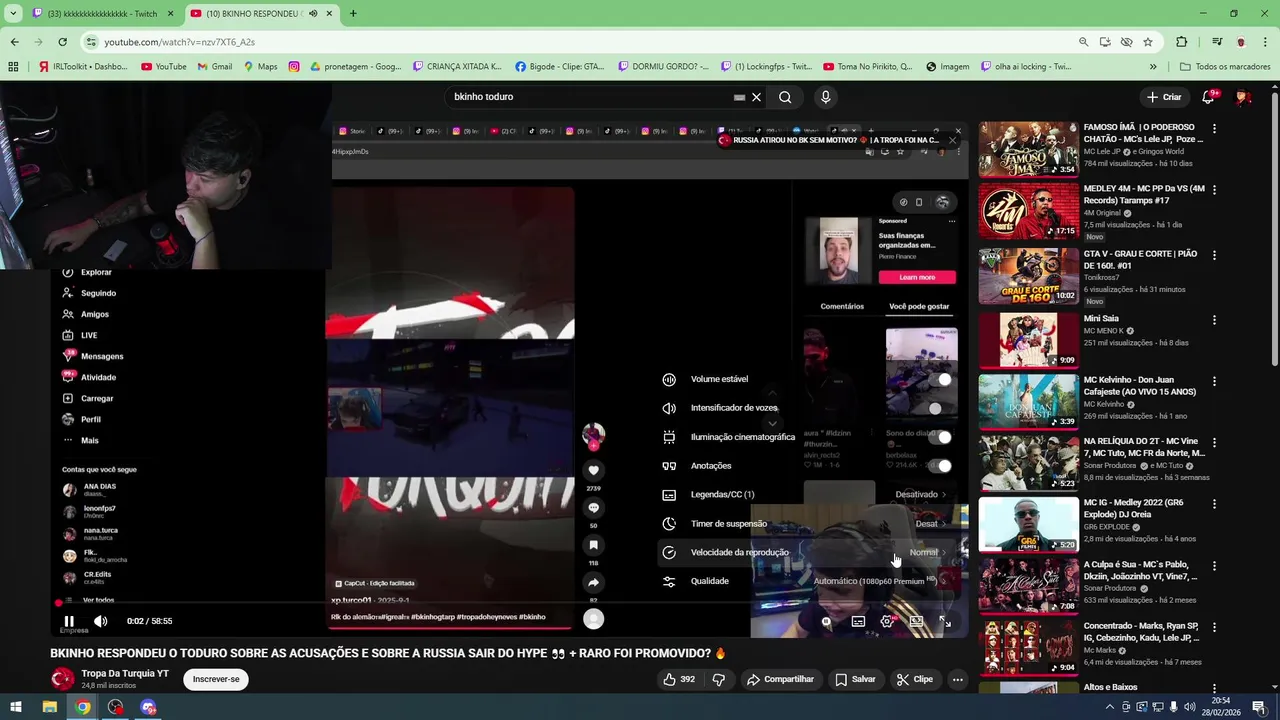
Task: Bookmark this page with star icon
Action: pos(1148,42)
